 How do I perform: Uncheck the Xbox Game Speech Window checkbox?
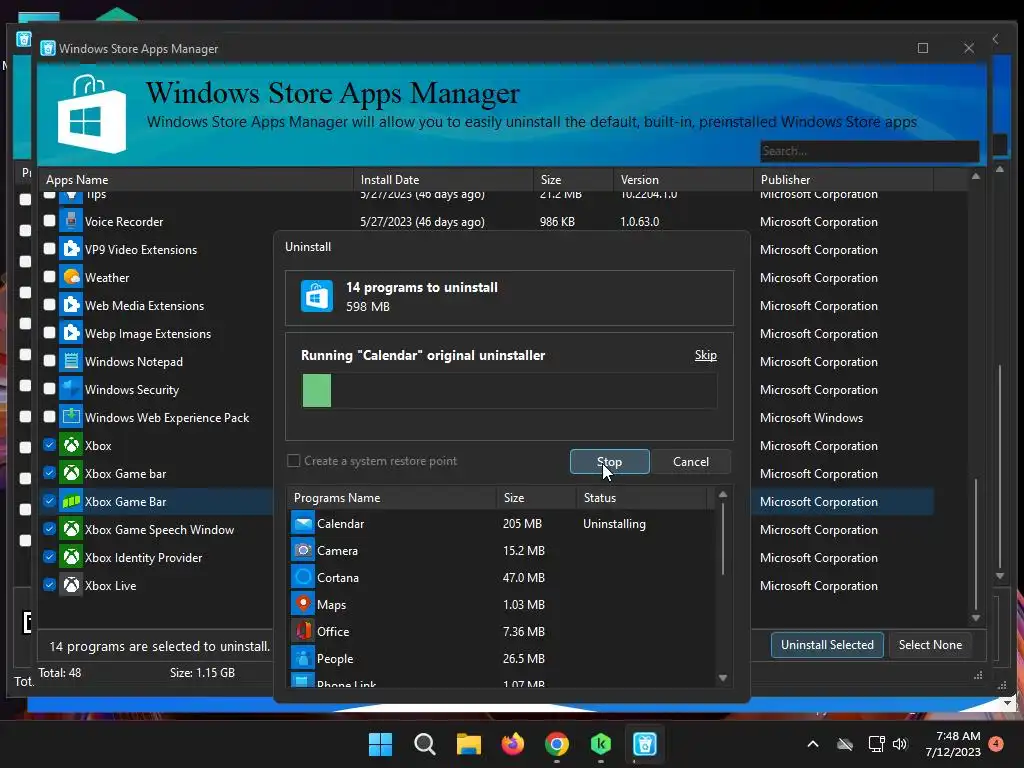click(50, 529)
